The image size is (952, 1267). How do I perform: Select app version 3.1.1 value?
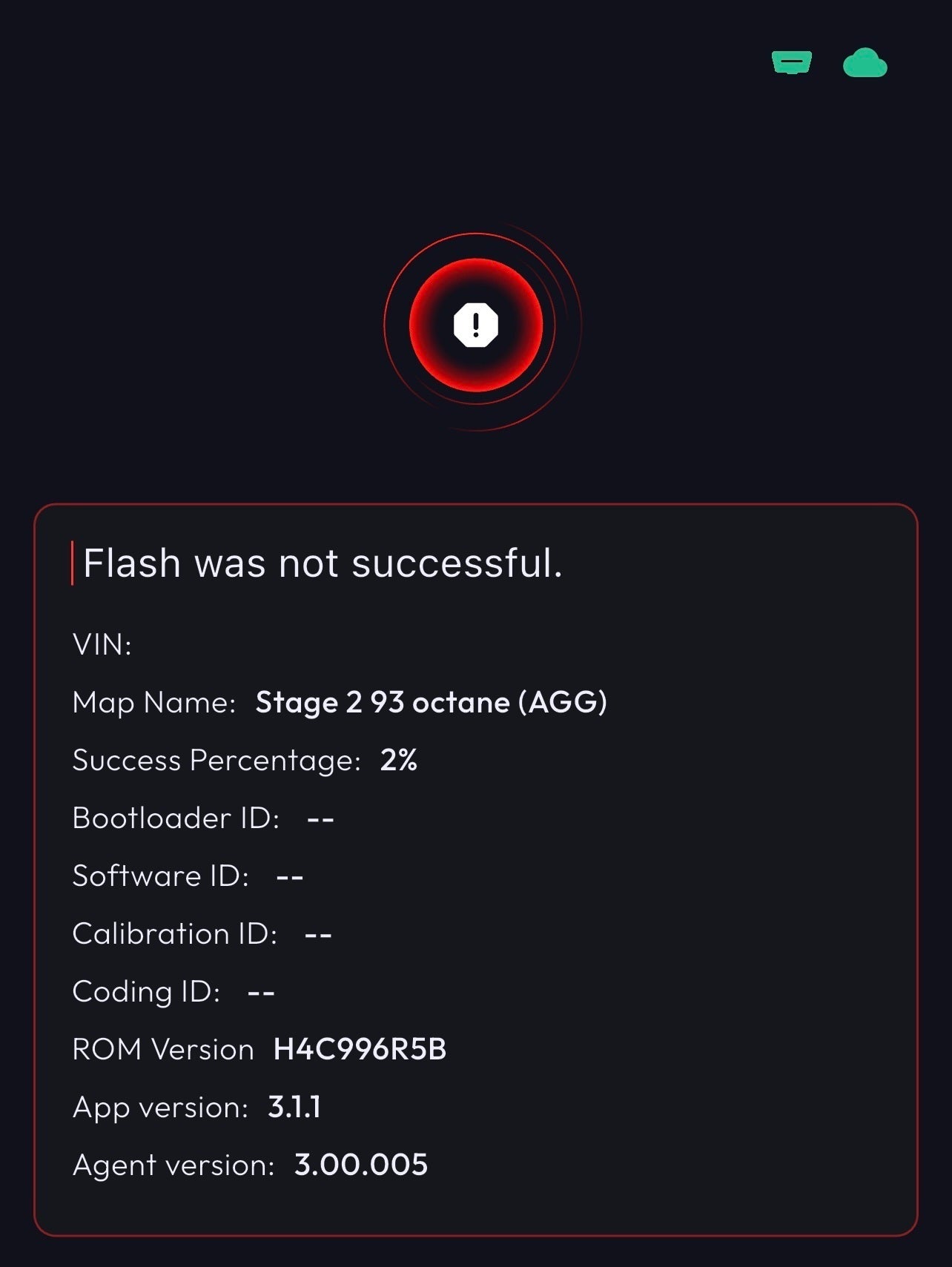pyautogui.click(x=294, y=1107)
